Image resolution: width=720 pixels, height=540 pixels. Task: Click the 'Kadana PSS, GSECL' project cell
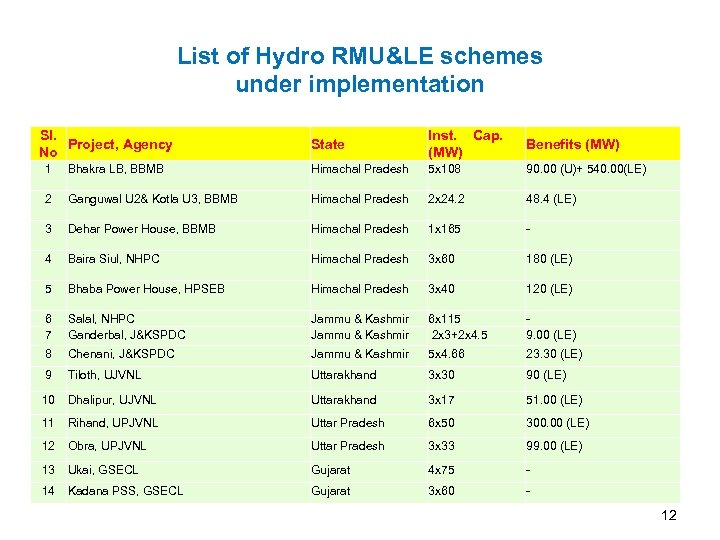pos(125,491)
